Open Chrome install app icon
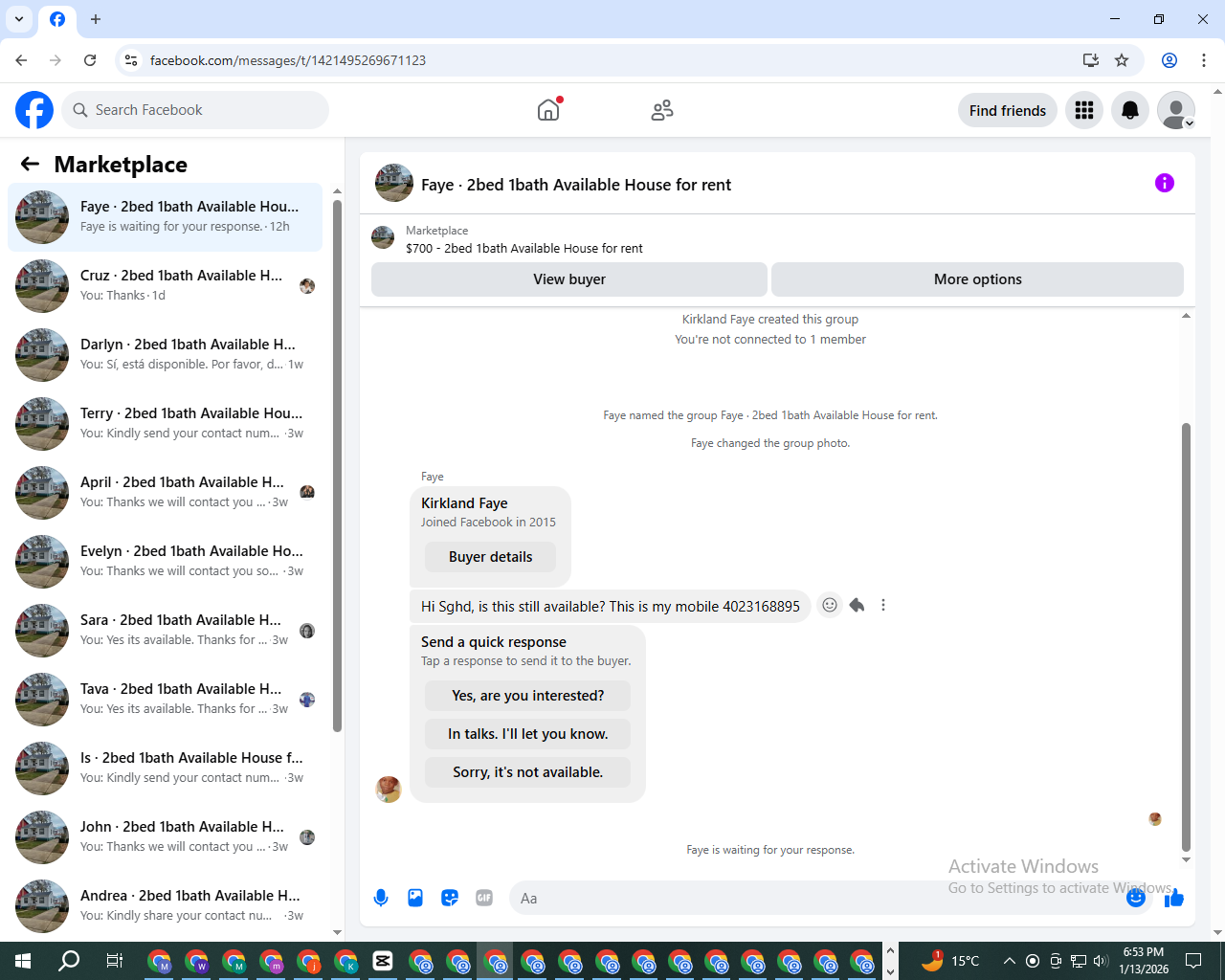 [x=1090, y=60]
